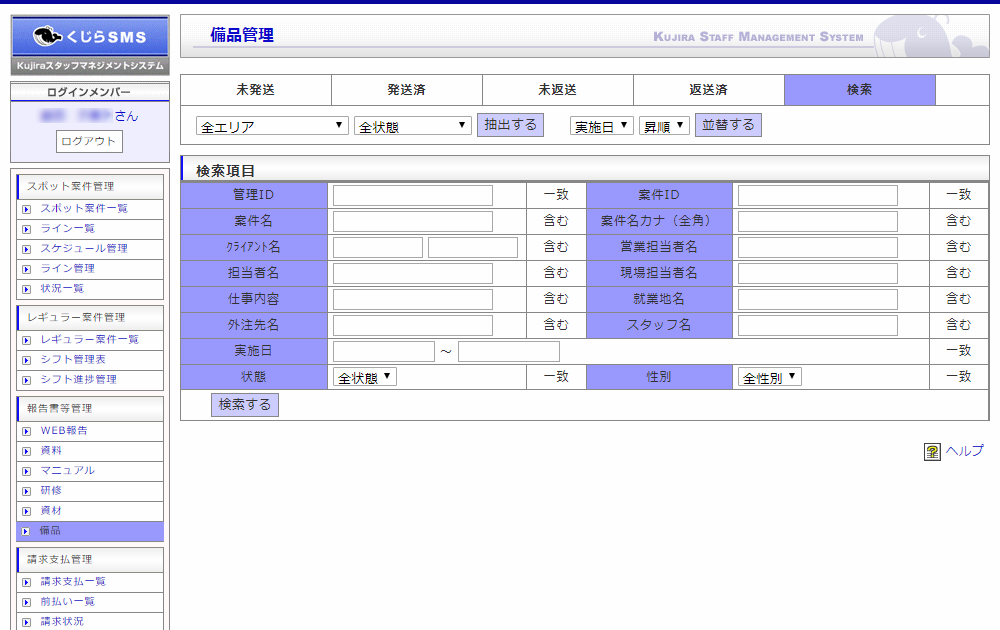Click arrow icon beside 資料
Viewport: 1000px width, 630px height.
27,451
